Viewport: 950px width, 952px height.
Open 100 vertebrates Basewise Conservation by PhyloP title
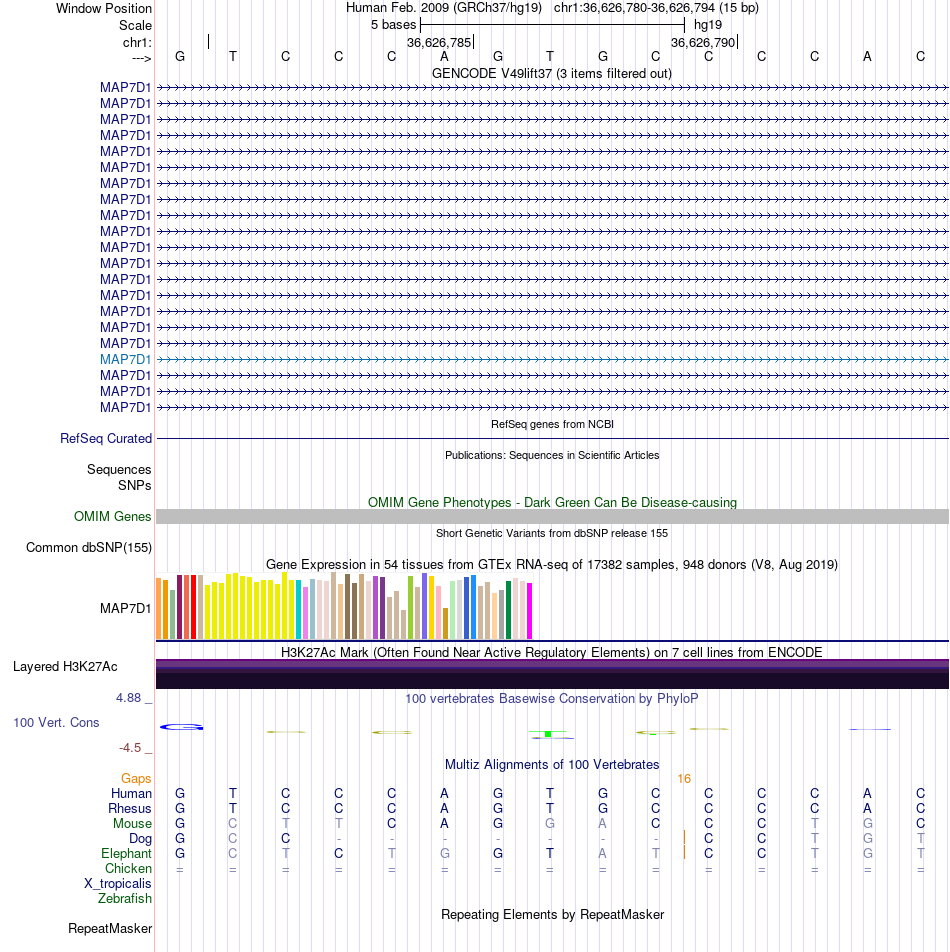coord(552,699)
